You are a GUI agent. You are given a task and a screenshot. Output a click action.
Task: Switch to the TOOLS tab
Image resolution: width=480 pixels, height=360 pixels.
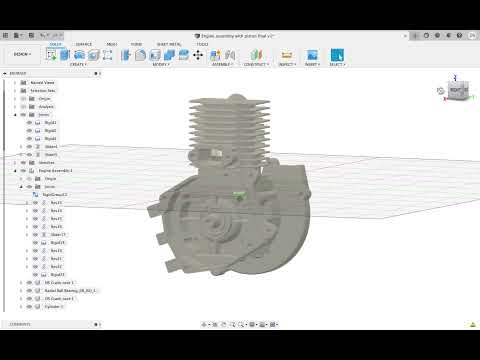pyautogui.click(x=202, y=44)
